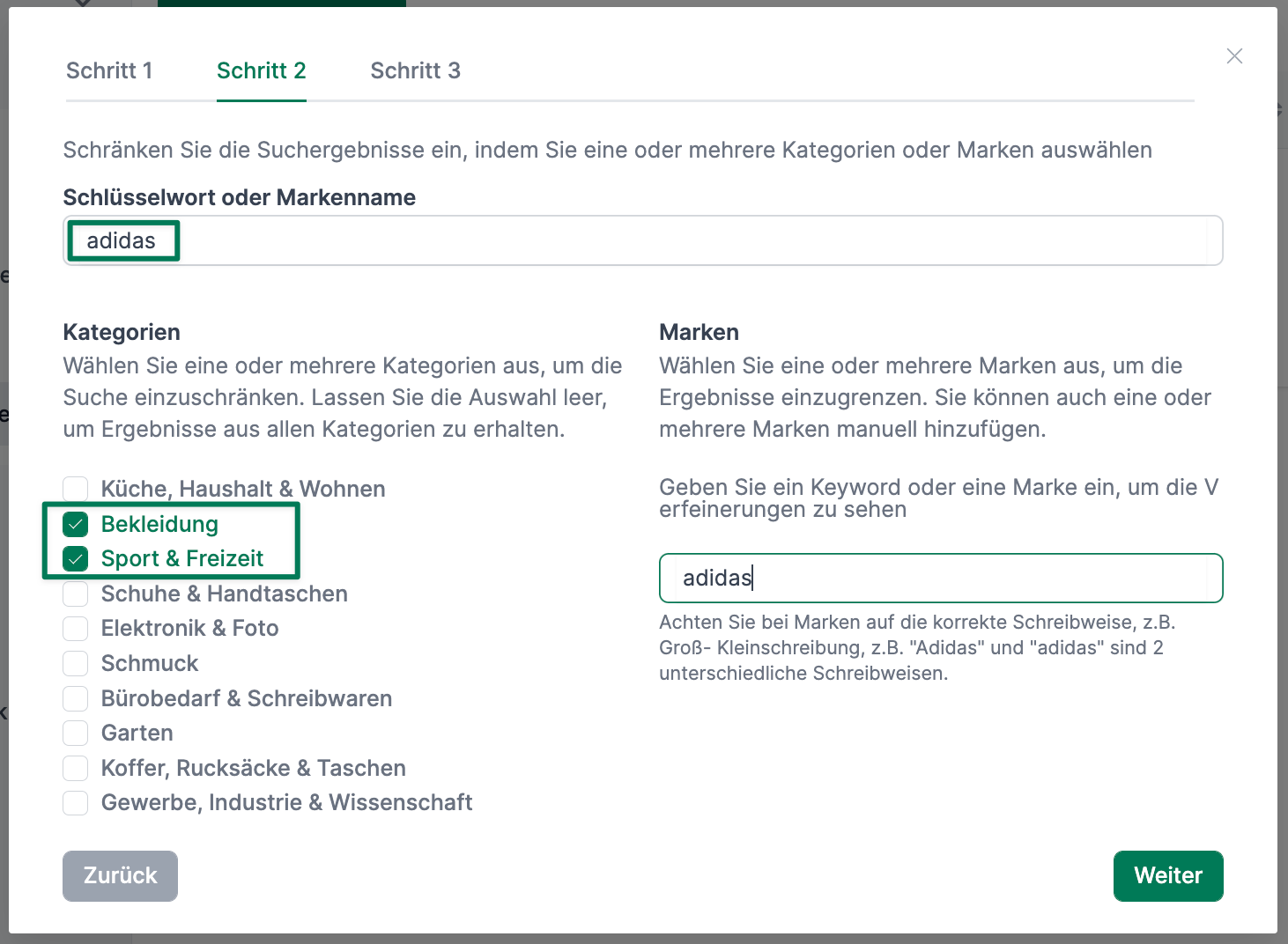Click the 'Geben Sie ein Keyword' instruction text
Screen dimensions: 1288x944
click(x=939, y=498)
